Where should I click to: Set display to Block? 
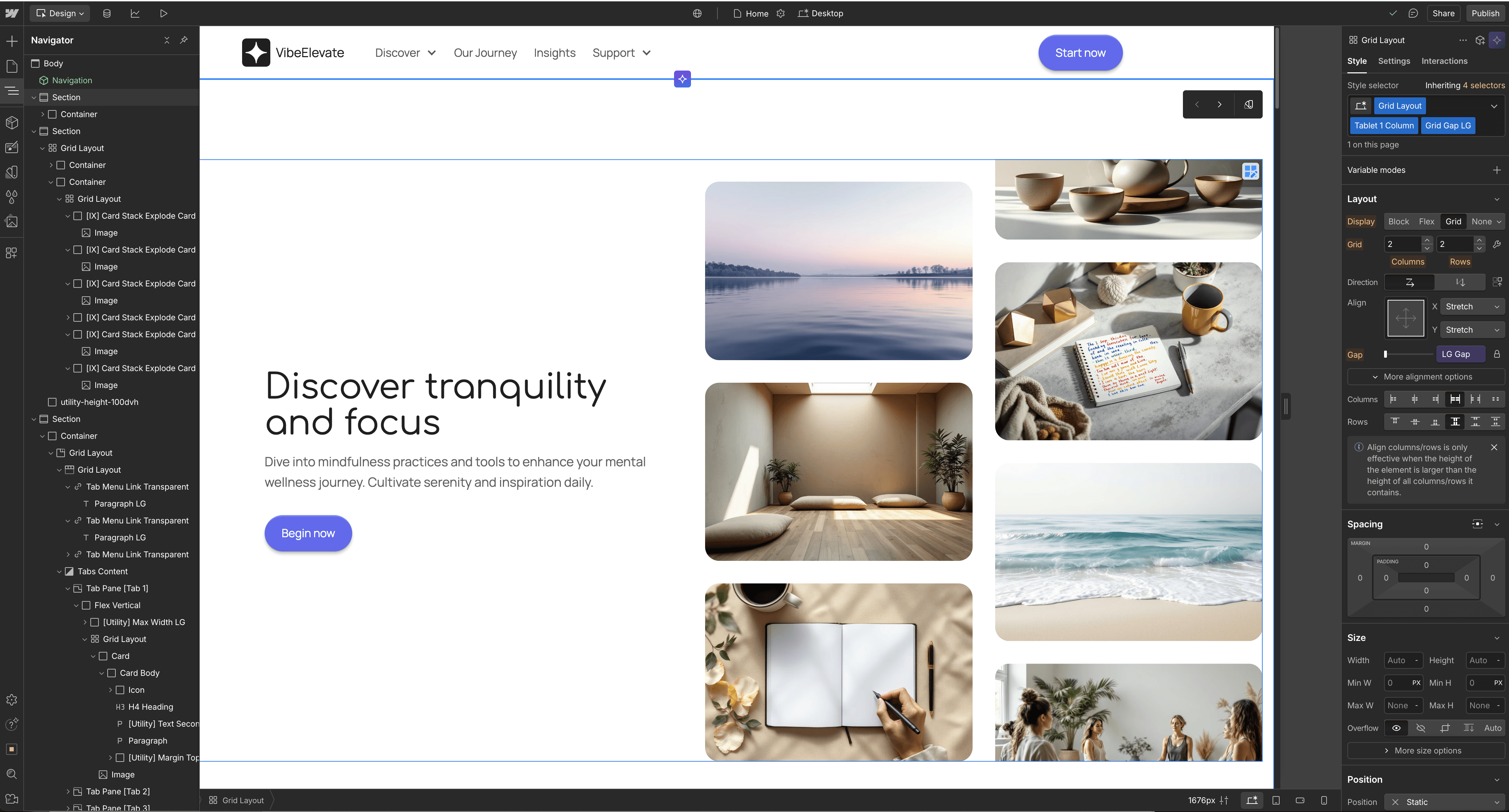tap(1398, 221)
